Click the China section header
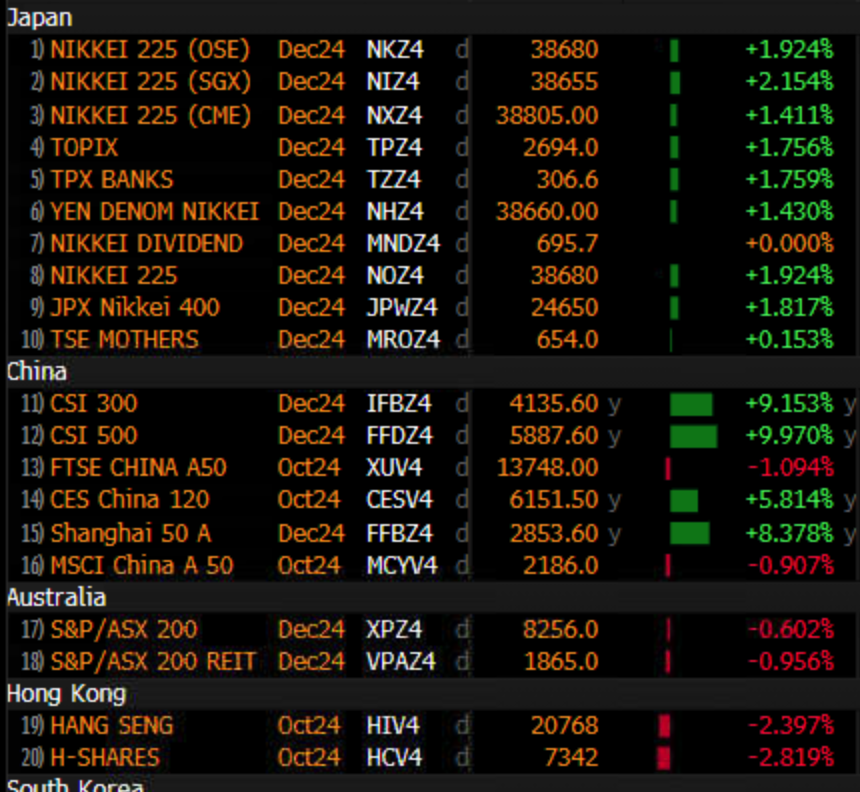Viewport: 860px width, 792px height. (37, 372)
